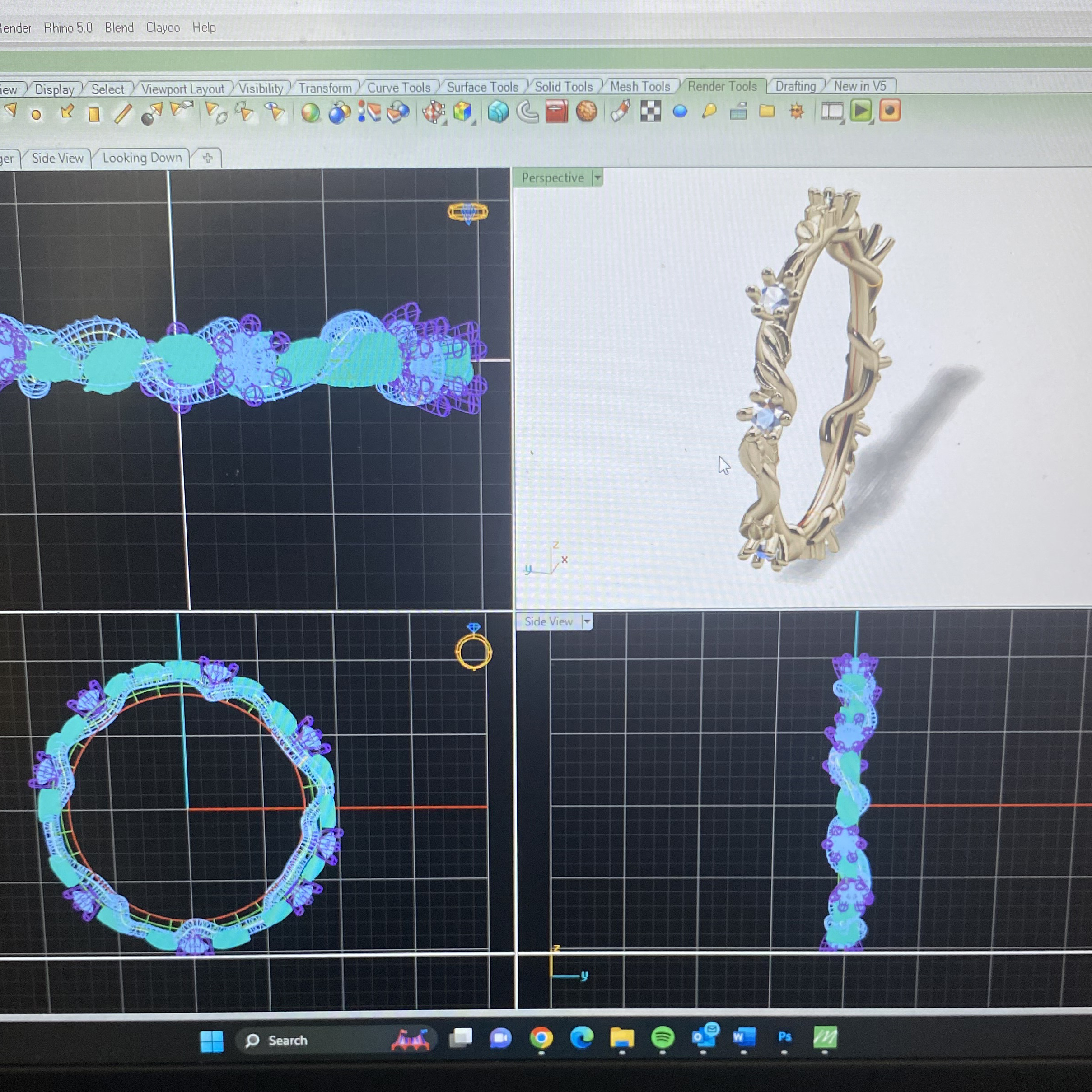
Task: Open the Select toolbar tab
Action: pos(107,89)
